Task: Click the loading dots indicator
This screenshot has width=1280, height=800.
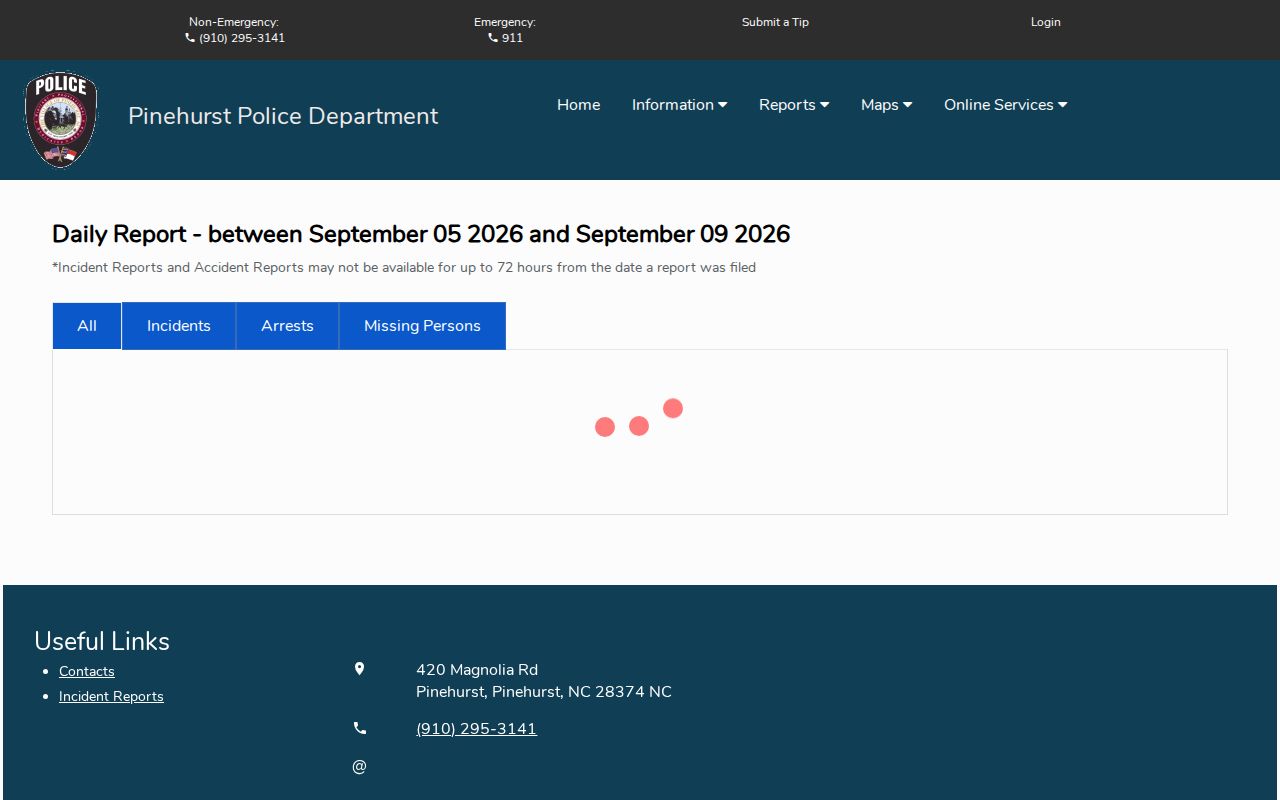Action: pos(639,418)
